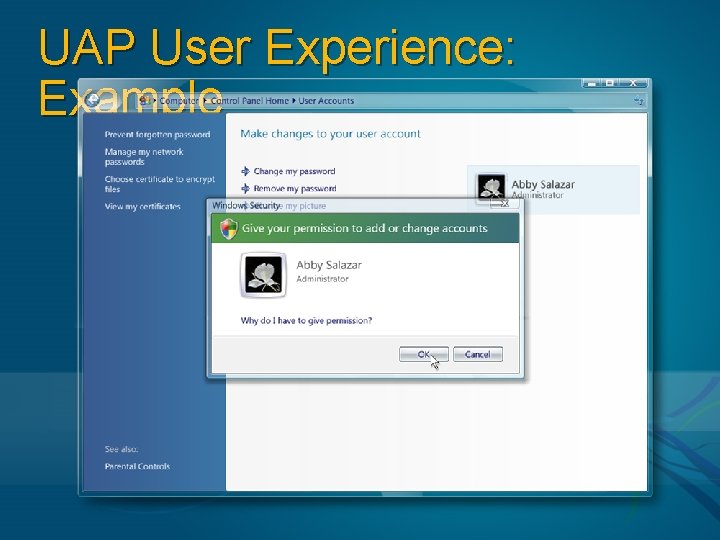Click 'Make changes to your user account' heading
This screenshot has height=540, width=720.
330,134
